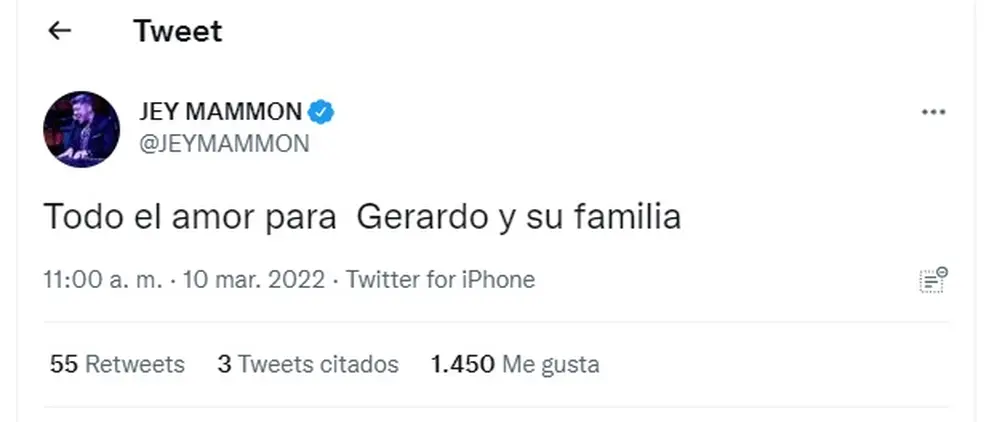The width and height of the screenshot is (997, 422).
Task: Select the tweet text about Gerardo
Action: pyautogui.click(x=362, y=217)
